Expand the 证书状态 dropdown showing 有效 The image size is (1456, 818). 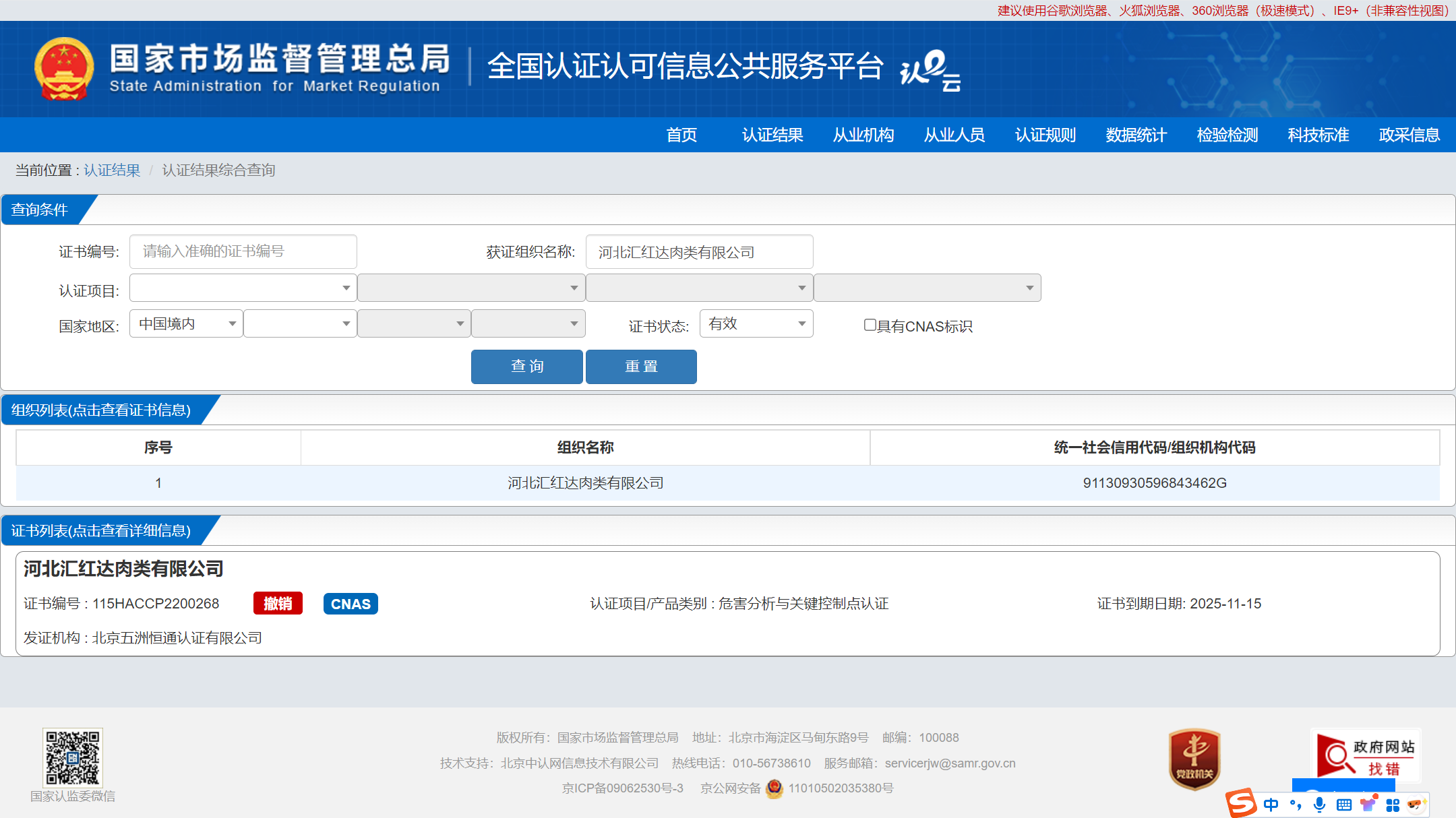pos(756,324)
